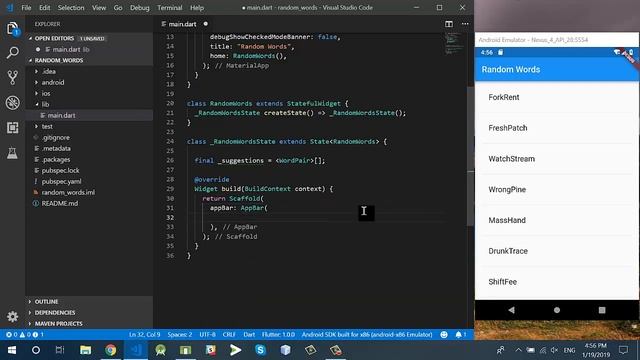640x360 pixels.
Task: Click the volume icon in system tray
Action: pyautogui.click(x=554, y=350)
